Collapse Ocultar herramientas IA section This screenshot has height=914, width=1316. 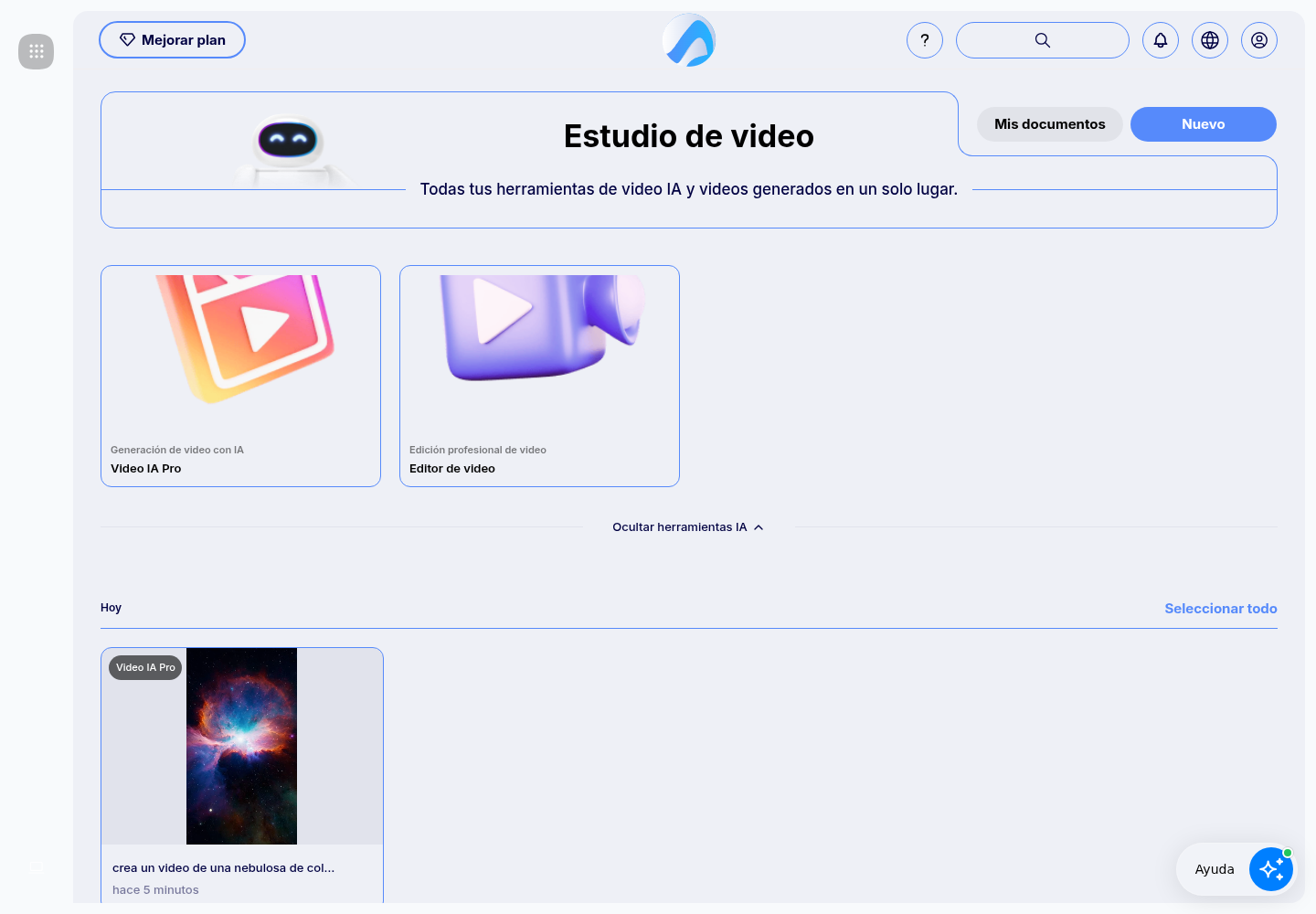(x=688, y=527)
